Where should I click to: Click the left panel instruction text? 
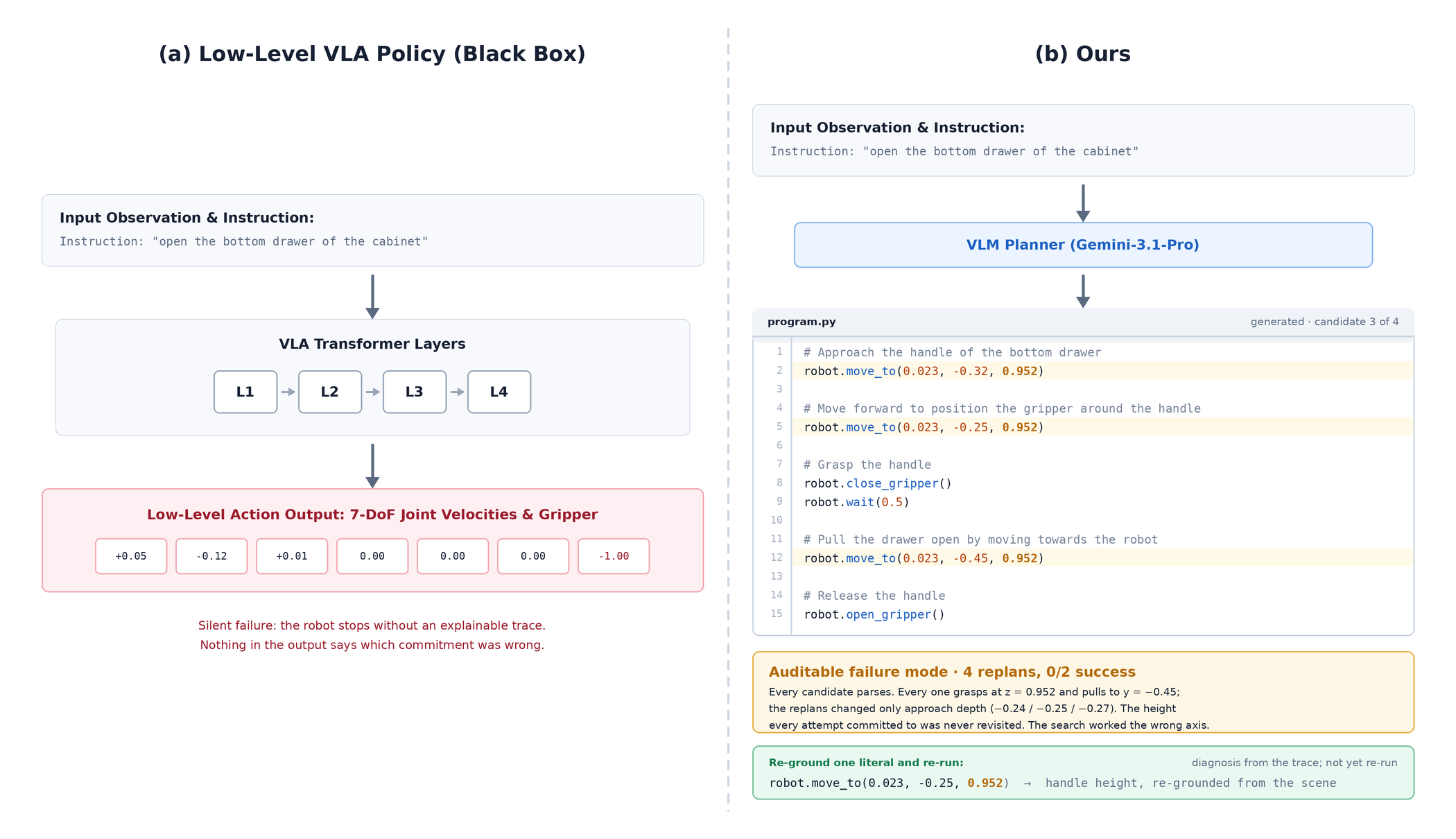pyautogui.click(x=244, y=241)
